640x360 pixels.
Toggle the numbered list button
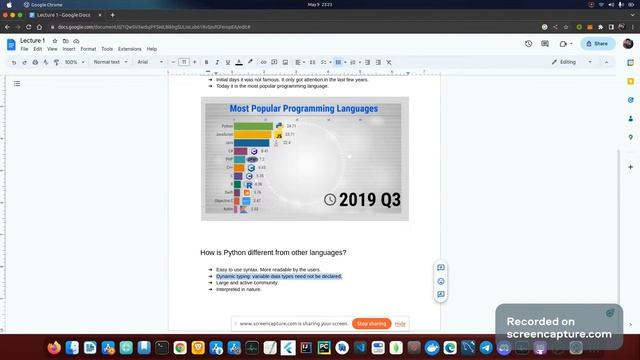click(353, 62)
